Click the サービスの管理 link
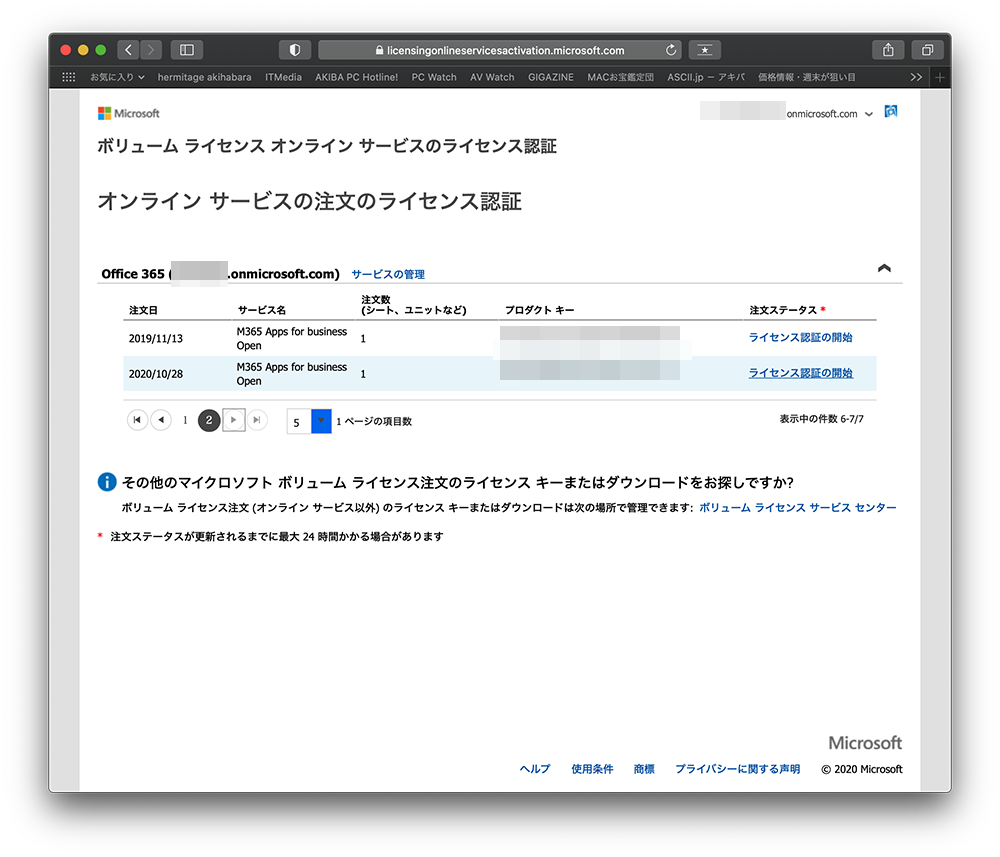 pyautogui.click(x=388, y=274)
